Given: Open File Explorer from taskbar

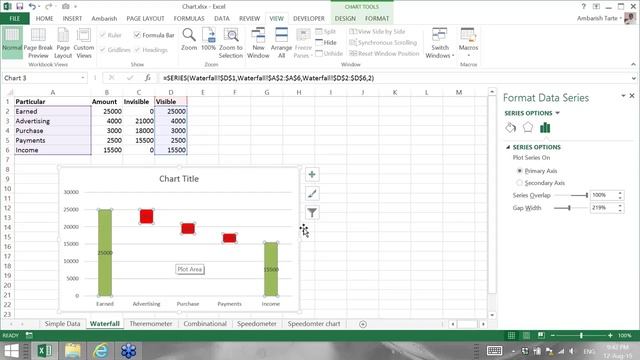Looking at the screenshot, I should (x=73, y=351).
